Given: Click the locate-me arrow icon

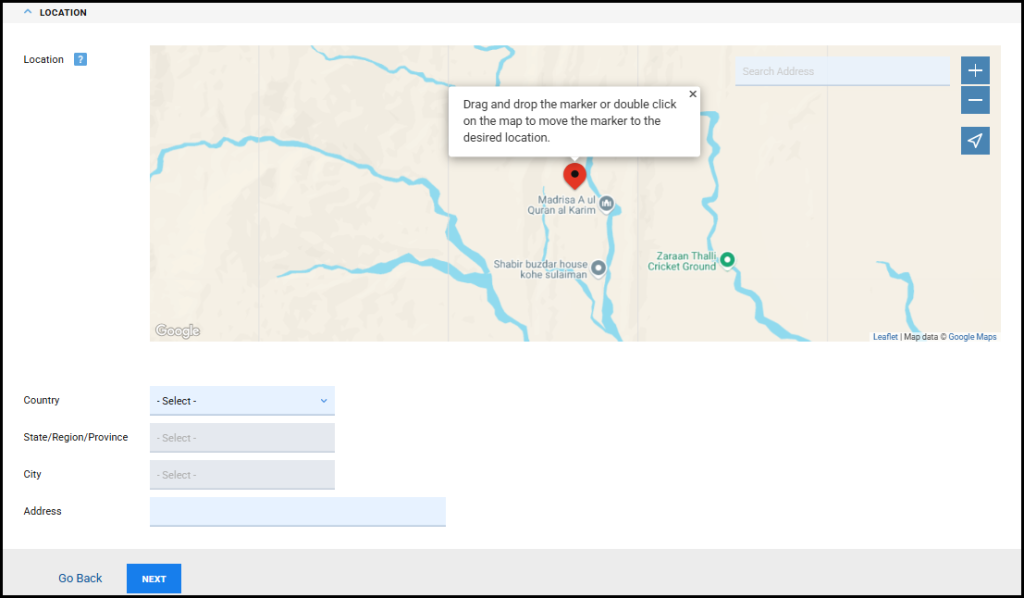Looking at the screenshot, I should pos(974,140).
